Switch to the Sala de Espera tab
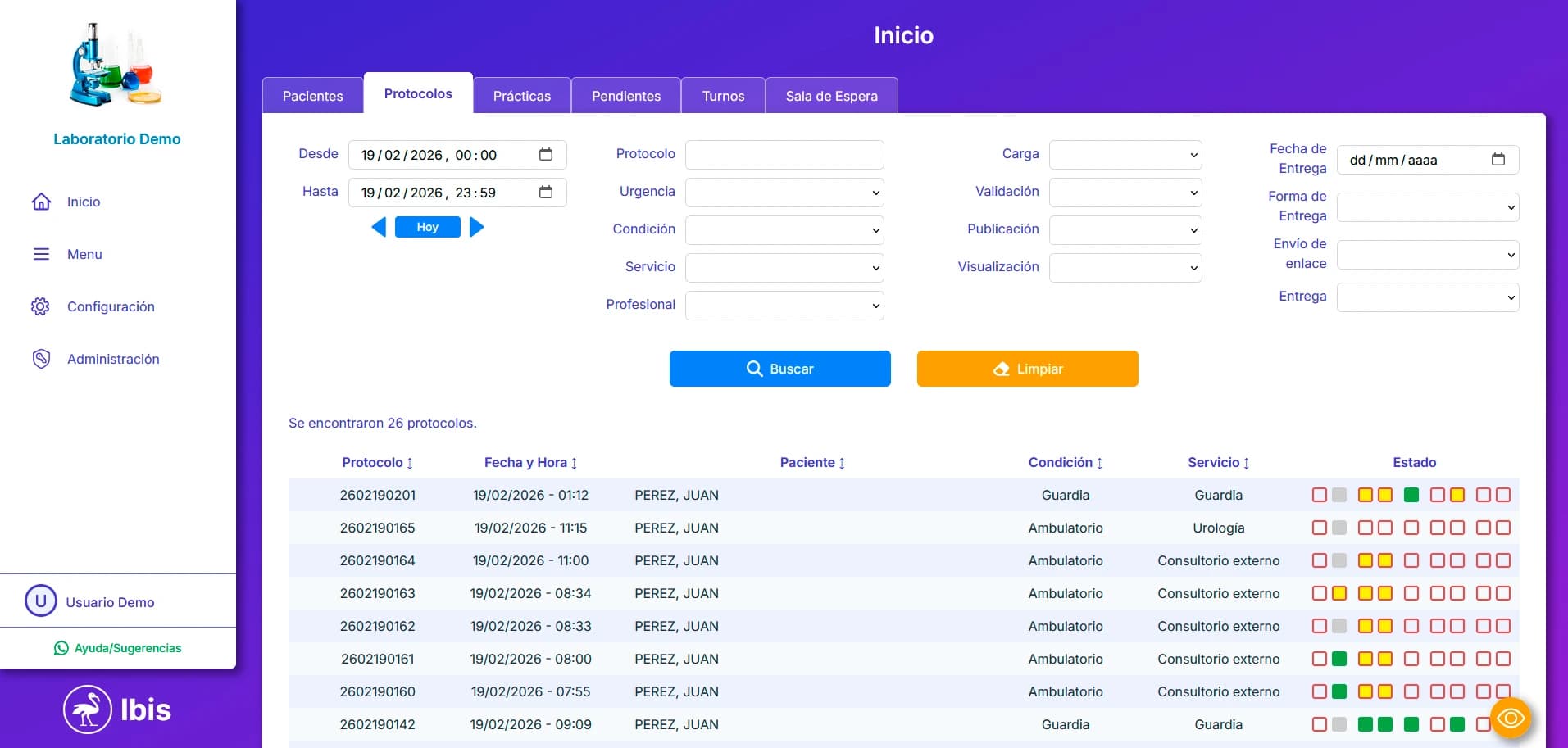The height and width of the screenshot is (748, 1568). 831,95
